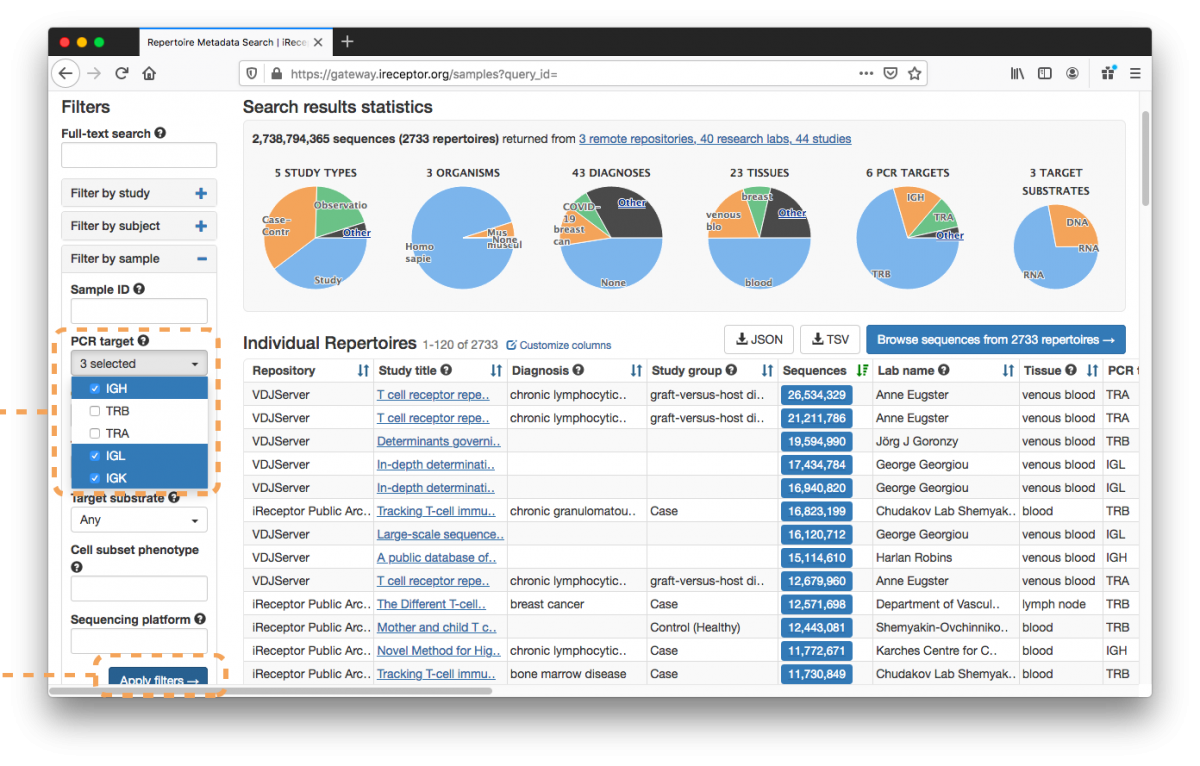Click the Diagnosis column help icon
The height and width of the screenshot is (766, 1200).
click(578, 371)
